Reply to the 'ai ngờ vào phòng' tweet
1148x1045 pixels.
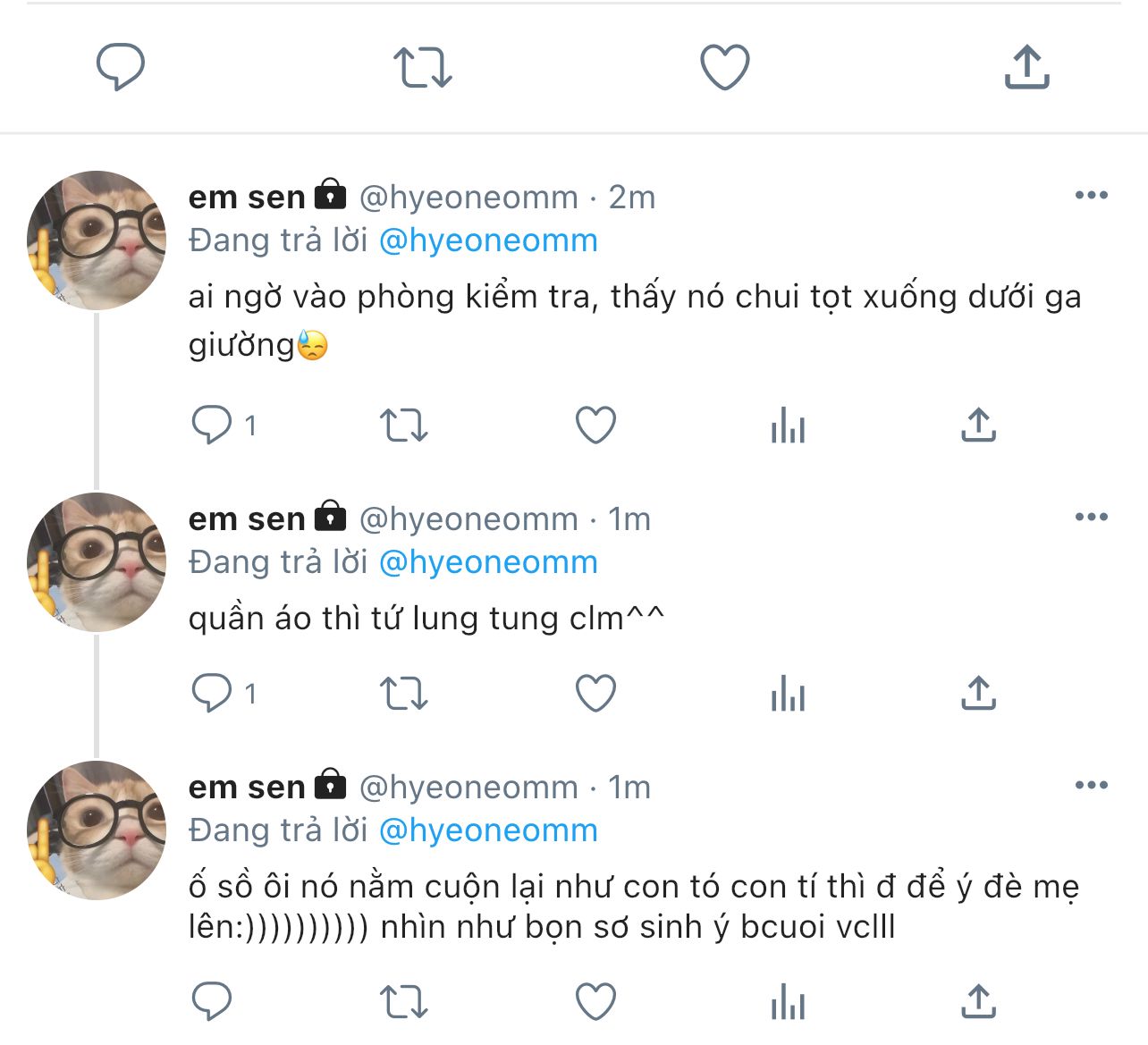coord(212,426)
